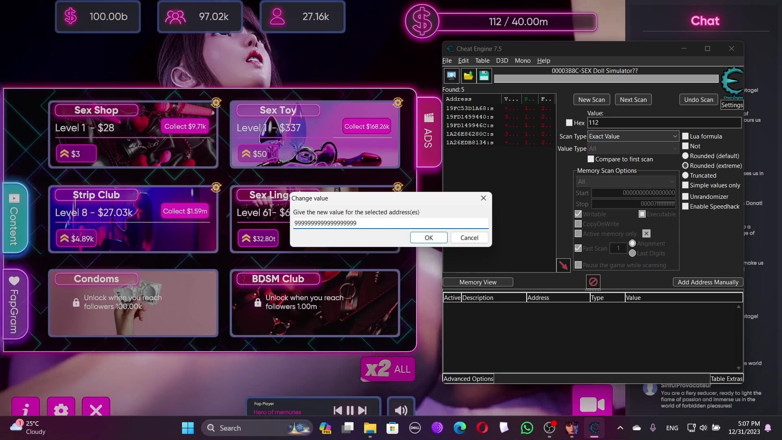Viewport: 782px width, 440px height.
Task: Expand Advanced Options panel
Action: point(468,379)
